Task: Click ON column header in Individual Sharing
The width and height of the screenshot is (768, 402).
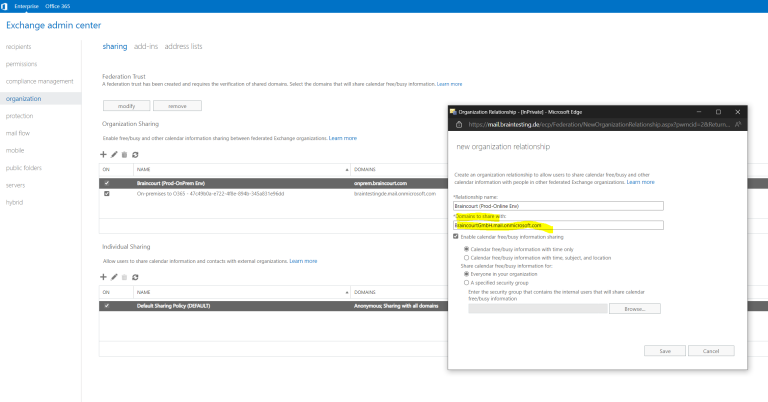Action: point(106,292)
